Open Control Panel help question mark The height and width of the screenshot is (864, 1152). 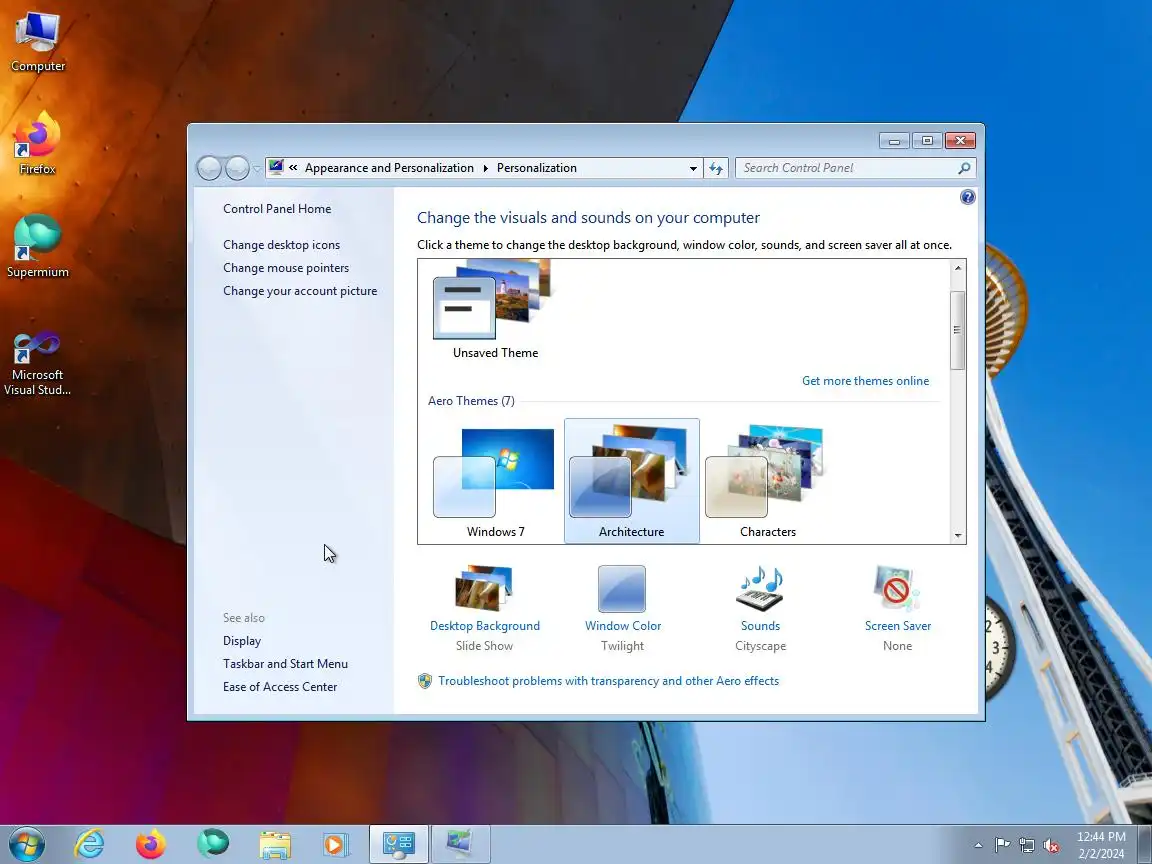[968, 197]
